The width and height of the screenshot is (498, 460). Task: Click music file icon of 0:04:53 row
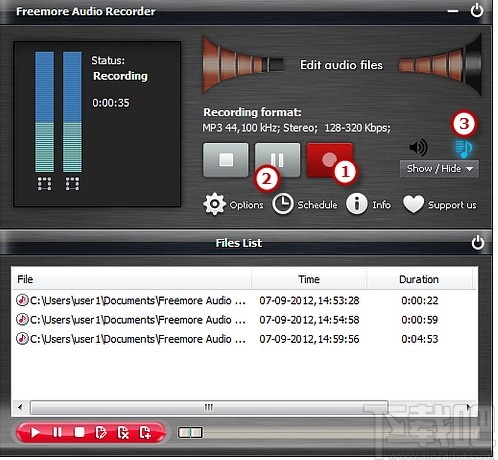pos(22,339)
